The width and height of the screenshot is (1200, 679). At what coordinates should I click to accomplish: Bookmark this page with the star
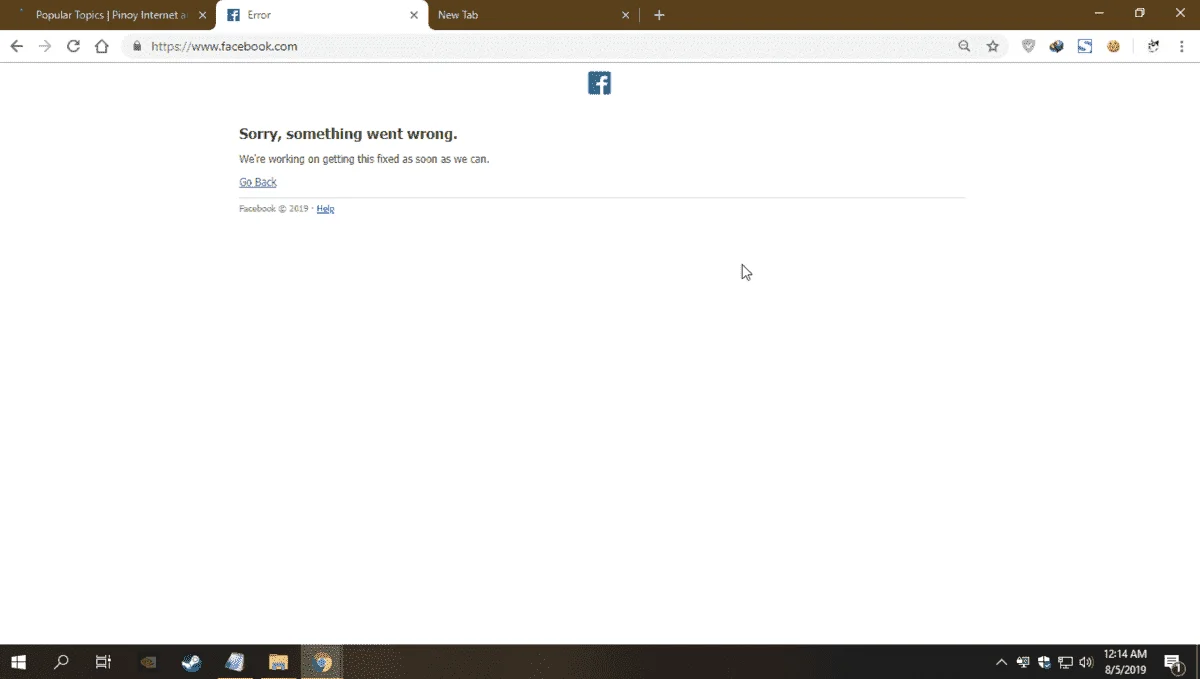tap(992, 46)
